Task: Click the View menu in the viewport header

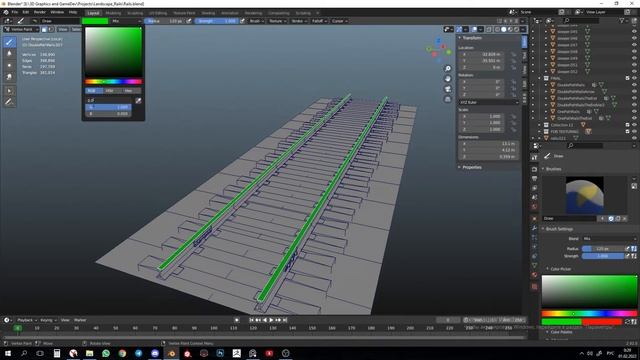Action: 62,29
